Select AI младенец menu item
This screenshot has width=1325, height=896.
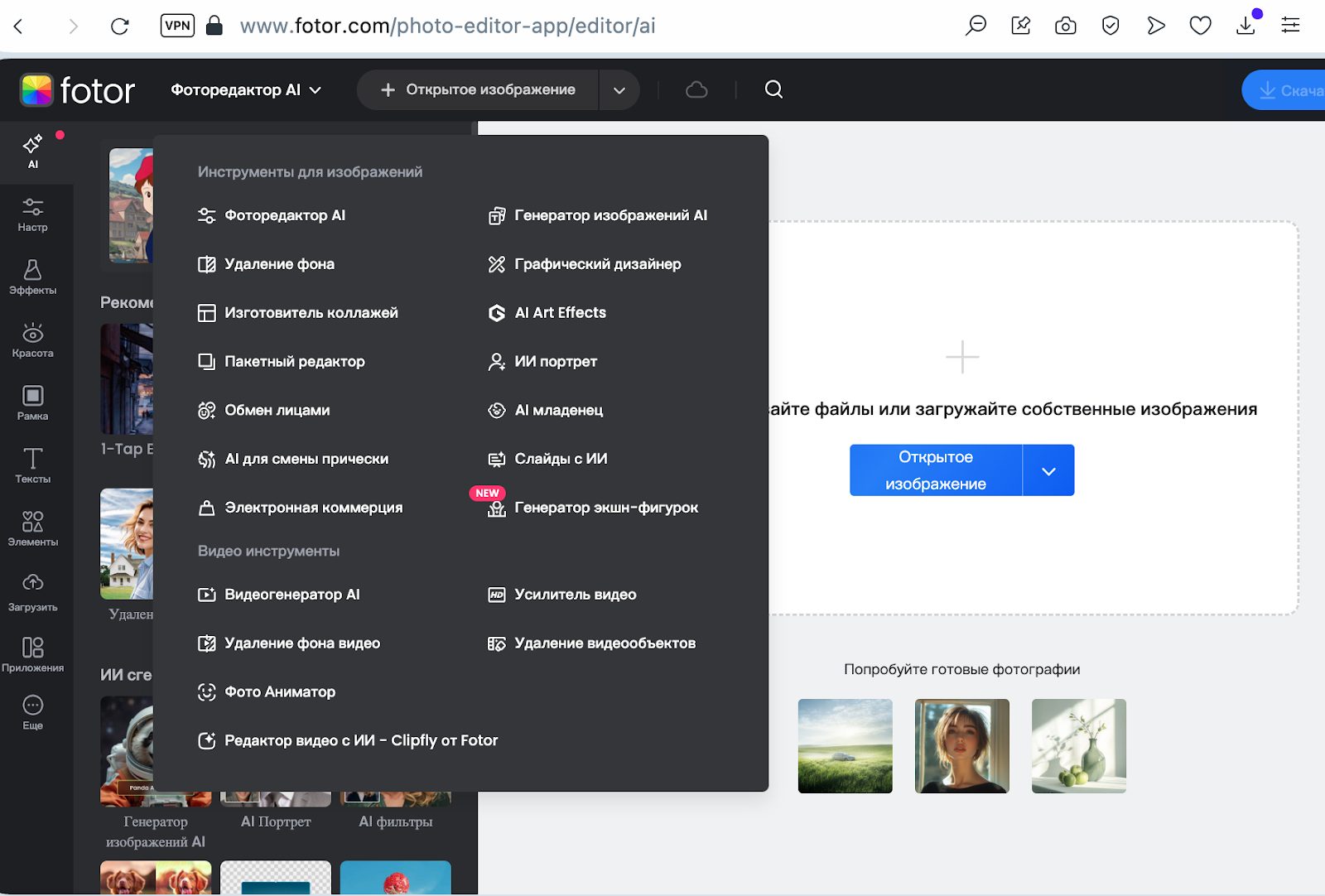[546, 411]
